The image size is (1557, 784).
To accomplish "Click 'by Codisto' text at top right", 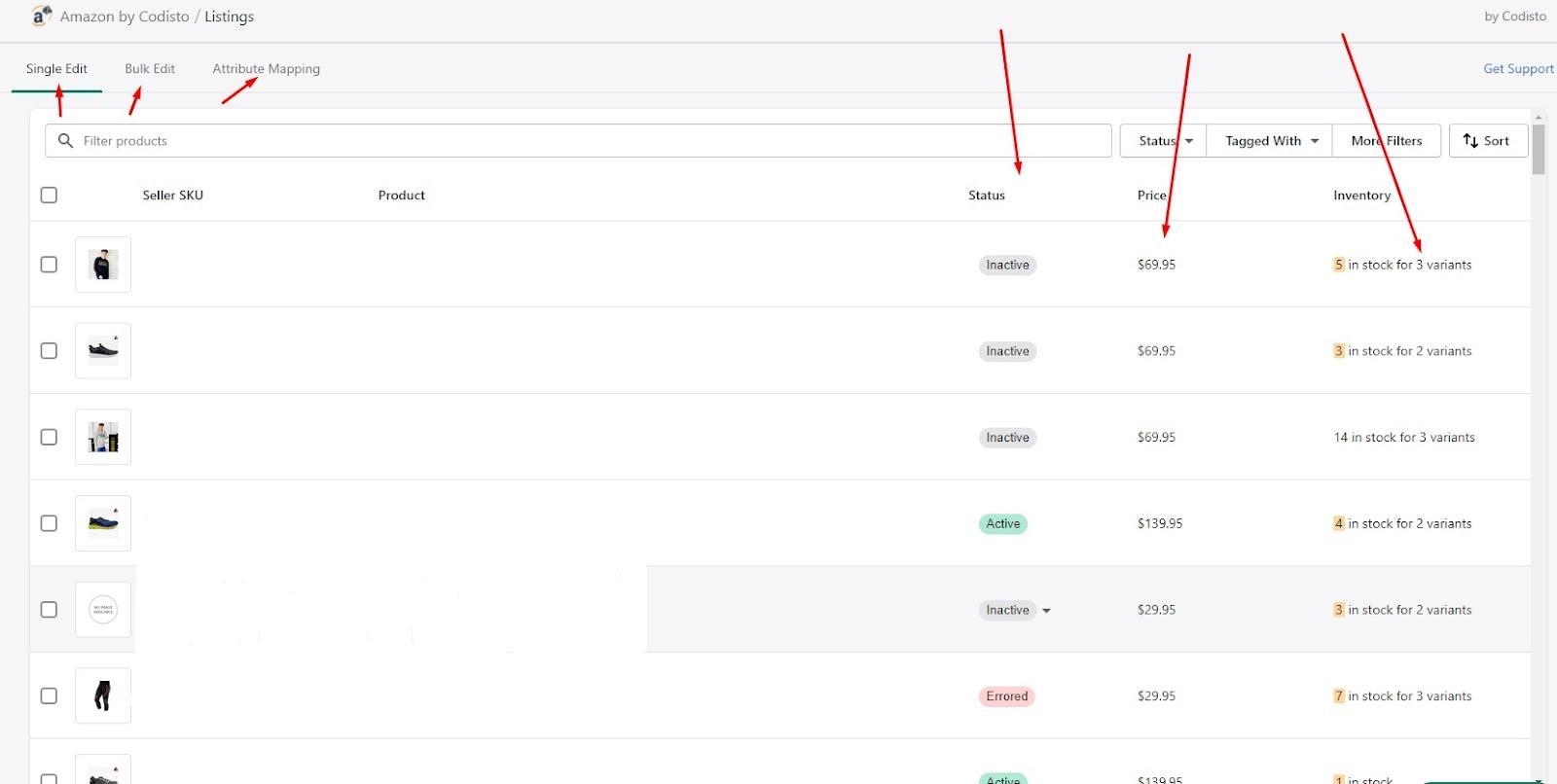I will click(x=1515, y=17).
